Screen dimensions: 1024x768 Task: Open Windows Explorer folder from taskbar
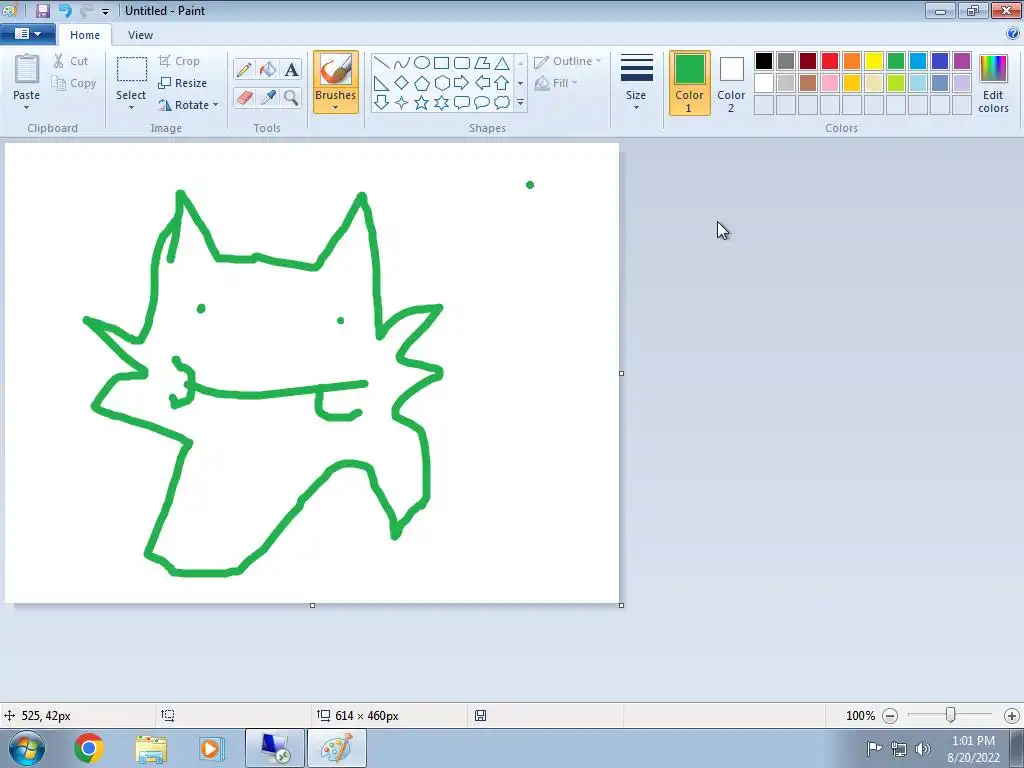(x=151, y=748)
